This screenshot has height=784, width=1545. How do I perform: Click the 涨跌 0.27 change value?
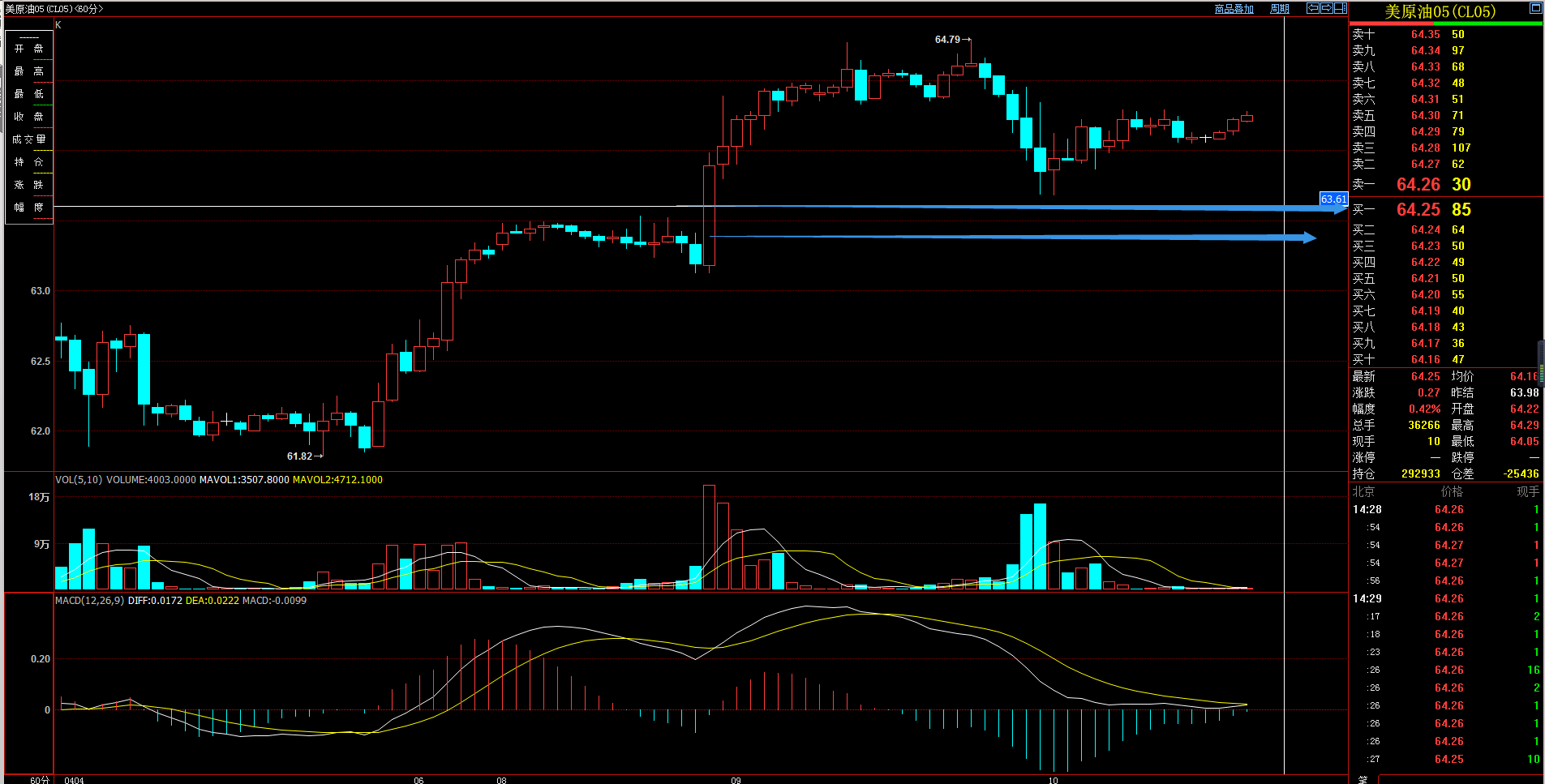click(x=1429, y=392)
